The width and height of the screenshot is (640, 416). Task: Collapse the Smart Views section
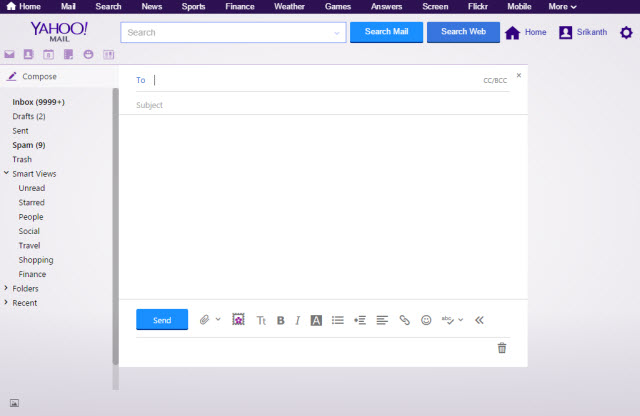(x=6, y=173)
